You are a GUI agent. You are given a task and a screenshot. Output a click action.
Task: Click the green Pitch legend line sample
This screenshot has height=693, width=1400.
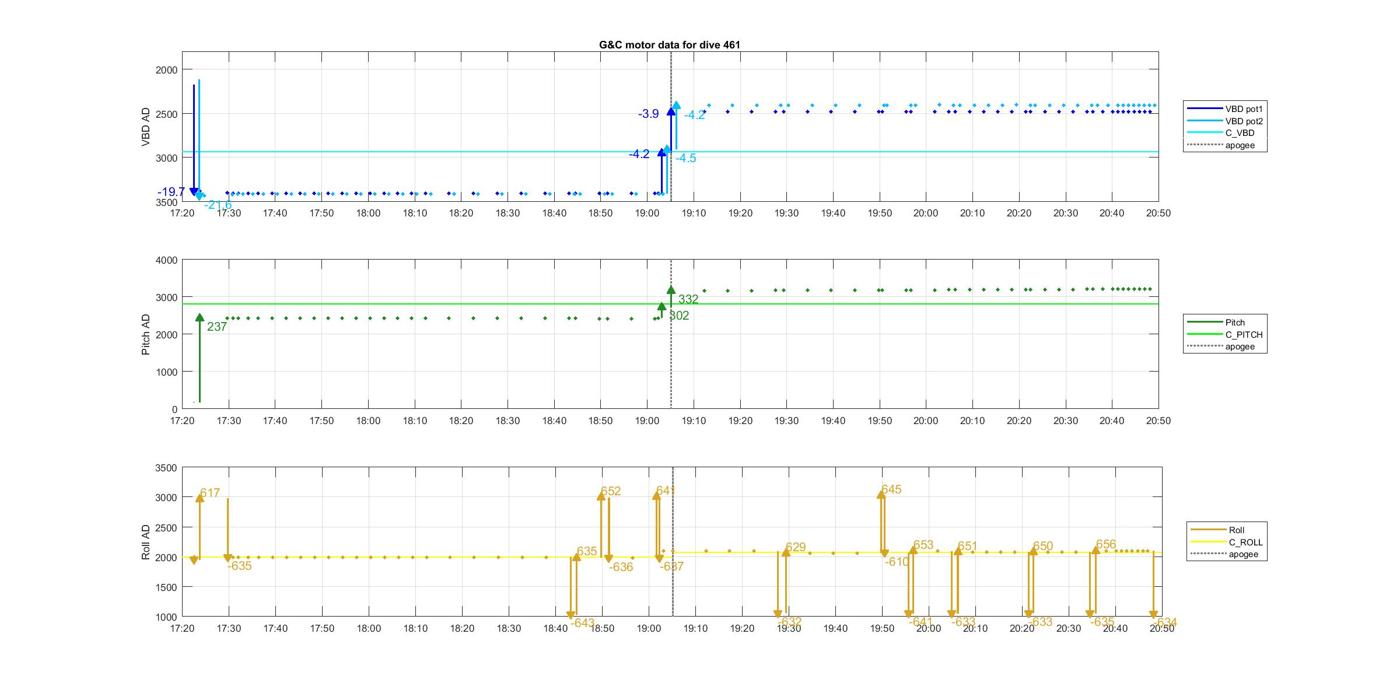point(1204,322)
